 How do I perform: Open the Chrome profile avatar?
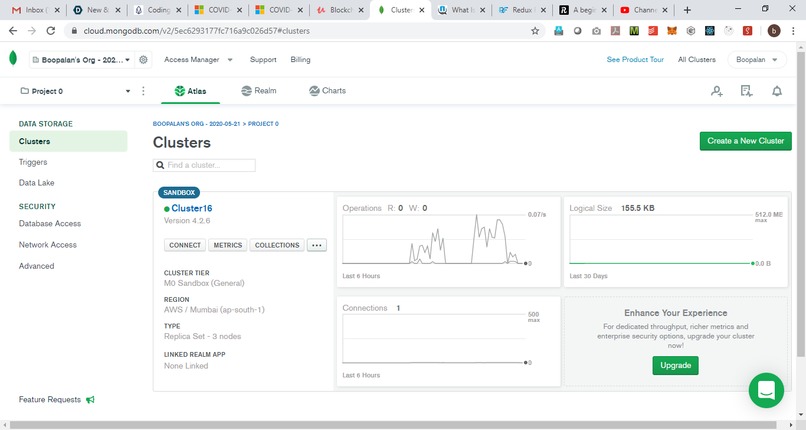[774, 31]
